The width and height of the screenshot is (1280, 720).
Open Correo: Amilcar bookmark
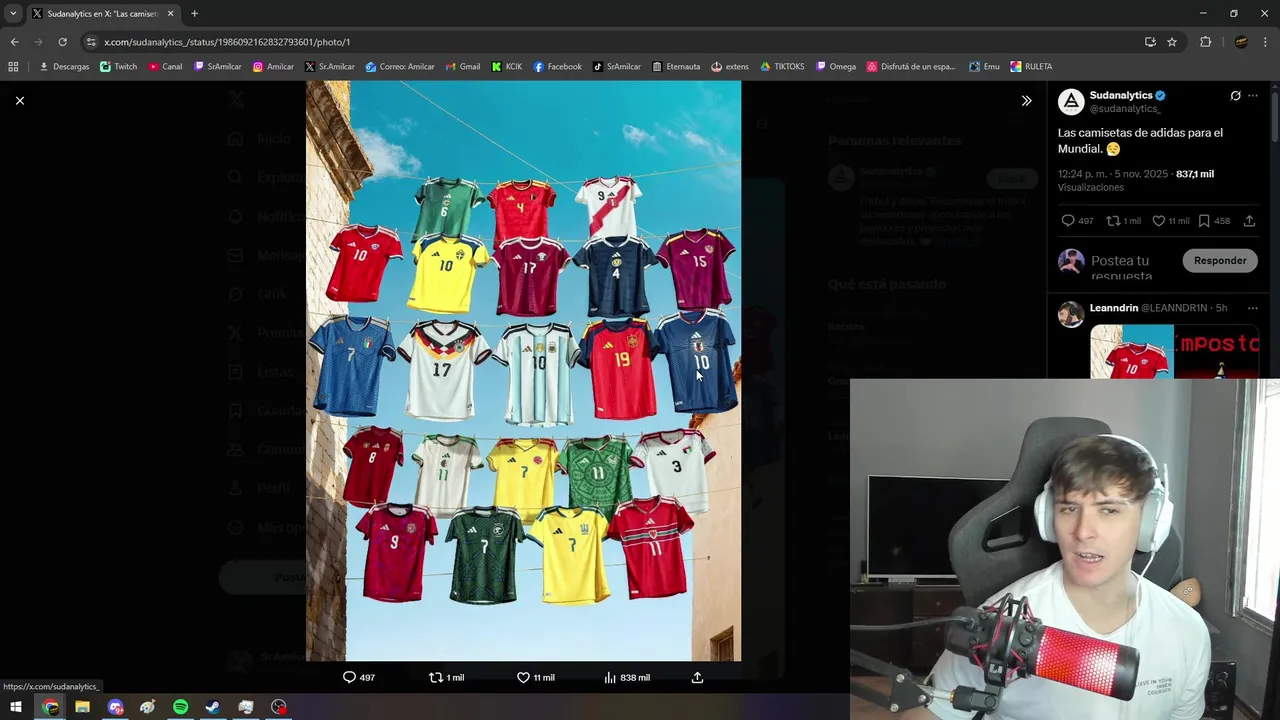[x=400, y=67]
